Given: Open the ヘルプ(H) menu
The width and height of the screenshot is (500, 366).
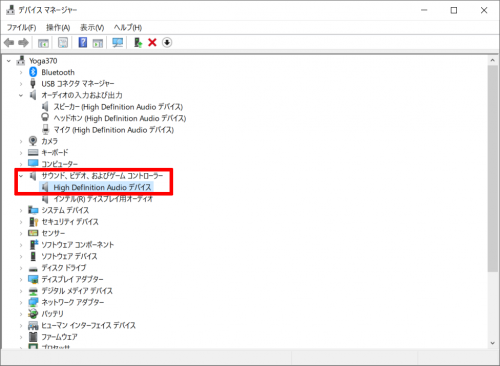Looking at the screenshot, I should coord(128,27).
